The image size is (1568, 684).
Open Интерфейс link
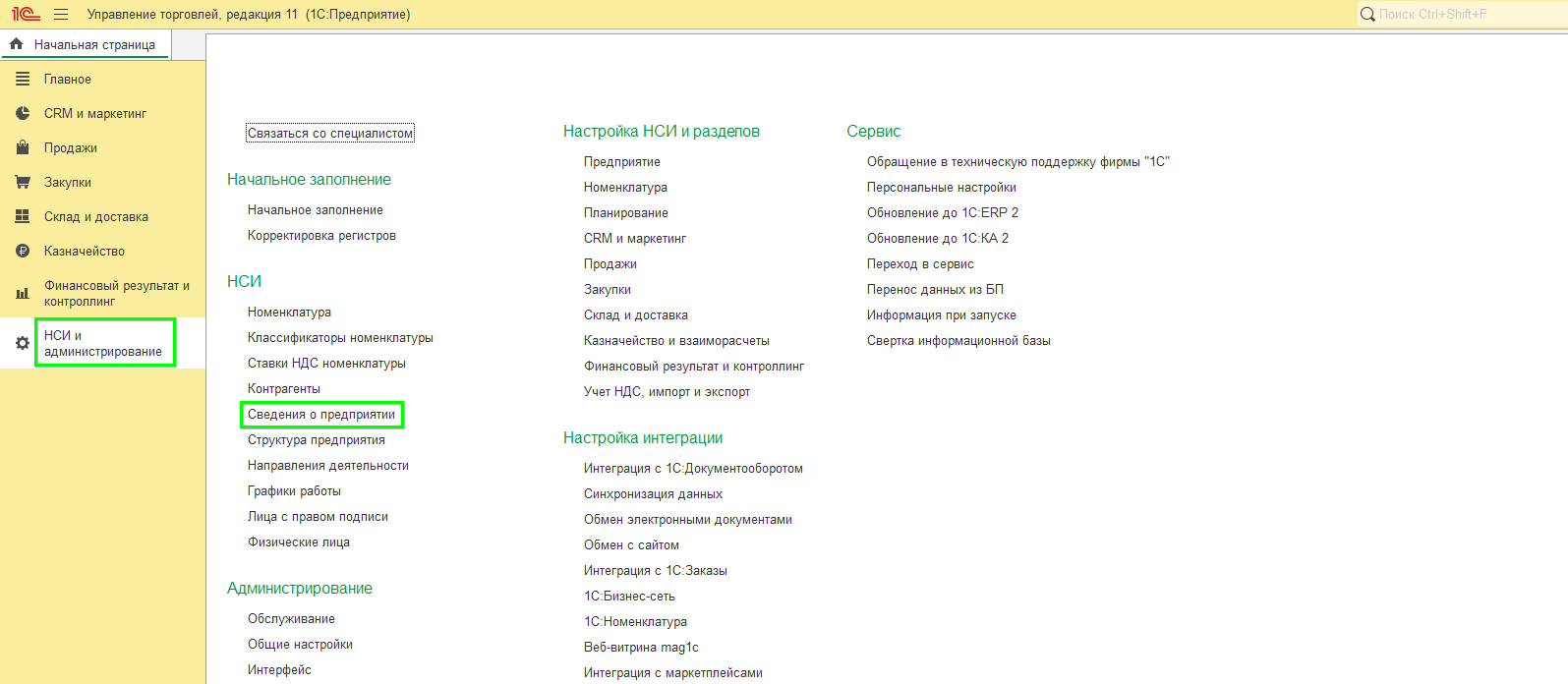(279, 669)
